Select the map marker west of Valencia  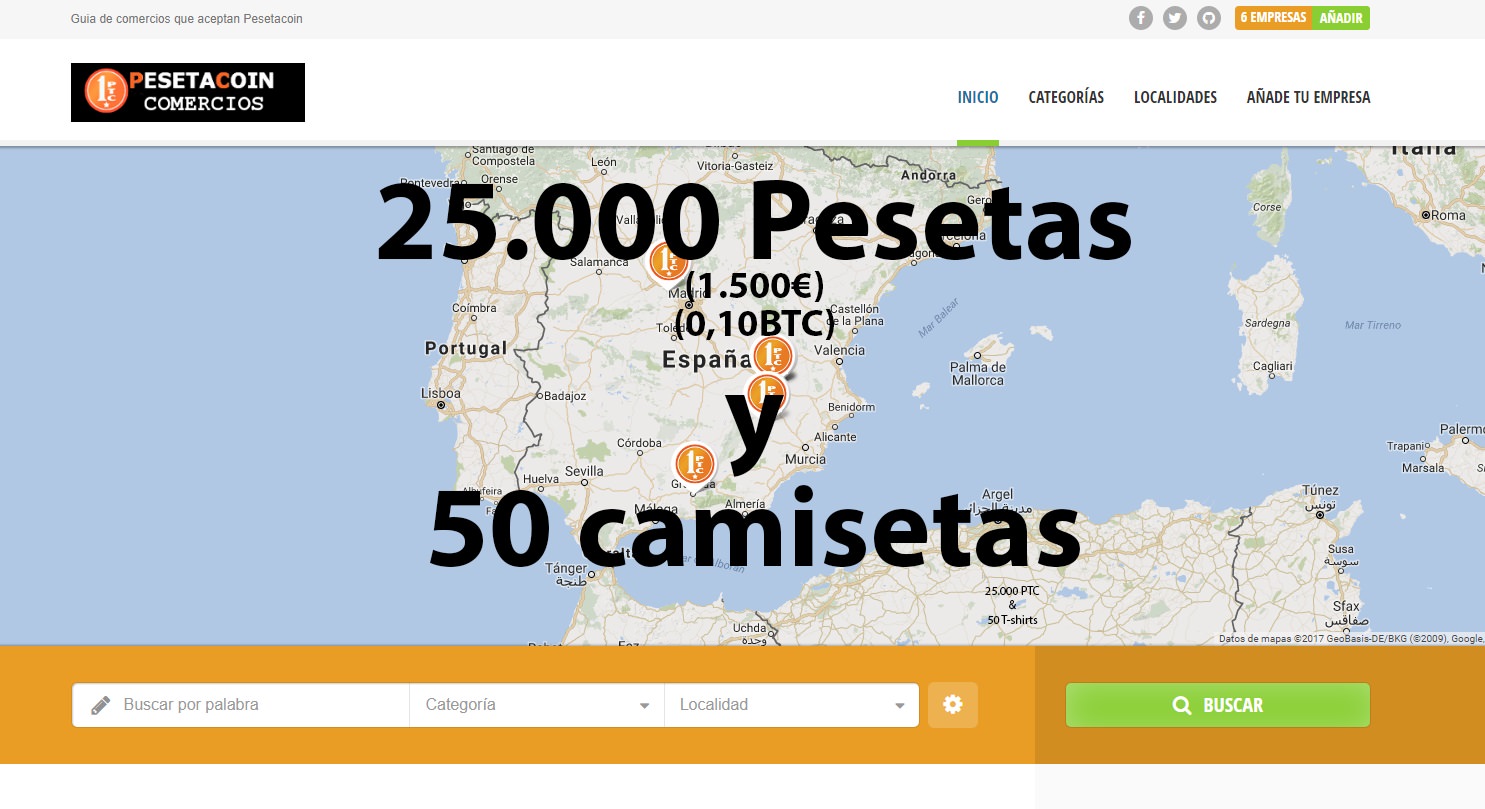tap(772, 355)
